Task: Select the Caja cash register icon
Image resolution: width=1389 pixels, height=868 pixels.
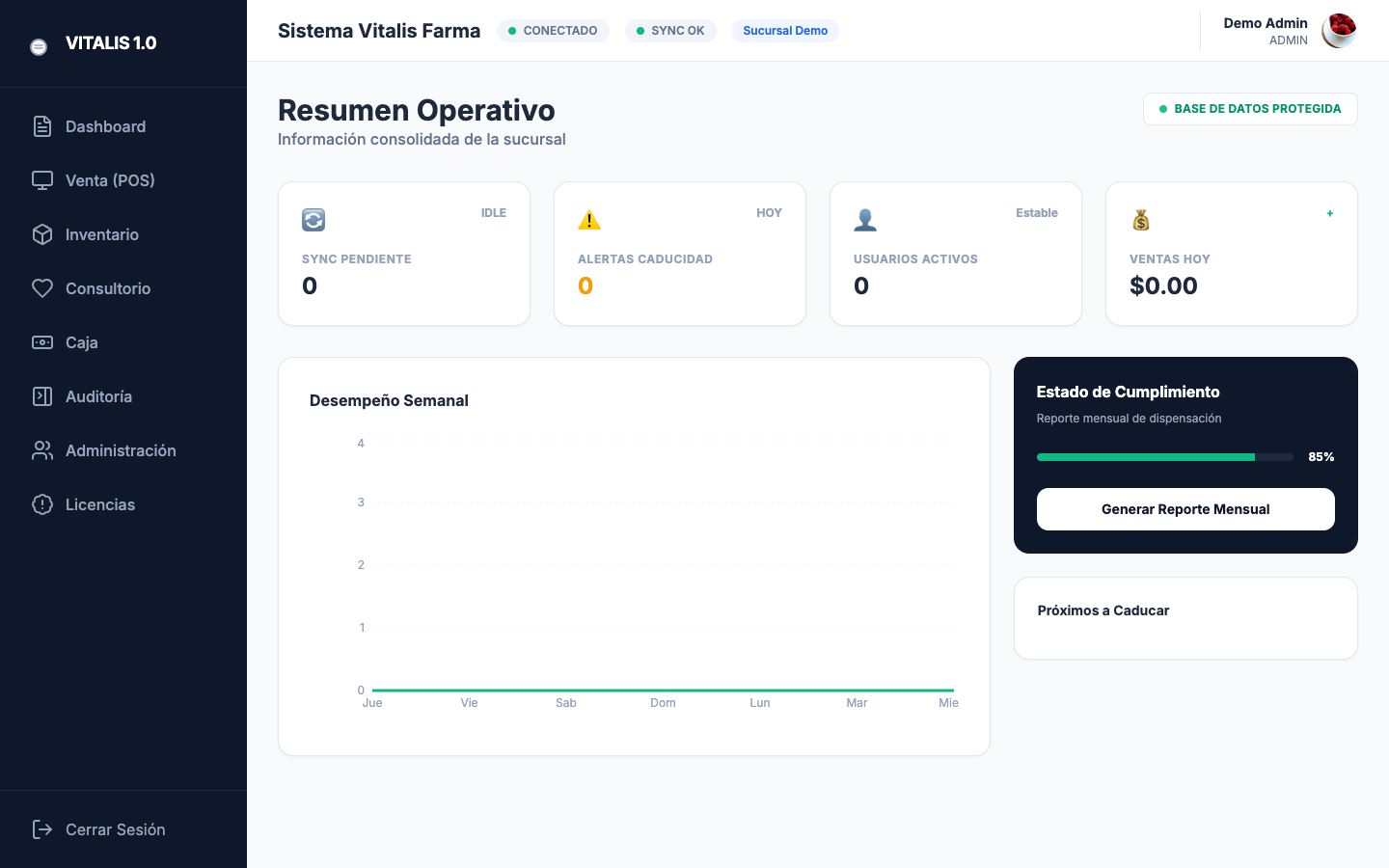Action: (41, 342)
